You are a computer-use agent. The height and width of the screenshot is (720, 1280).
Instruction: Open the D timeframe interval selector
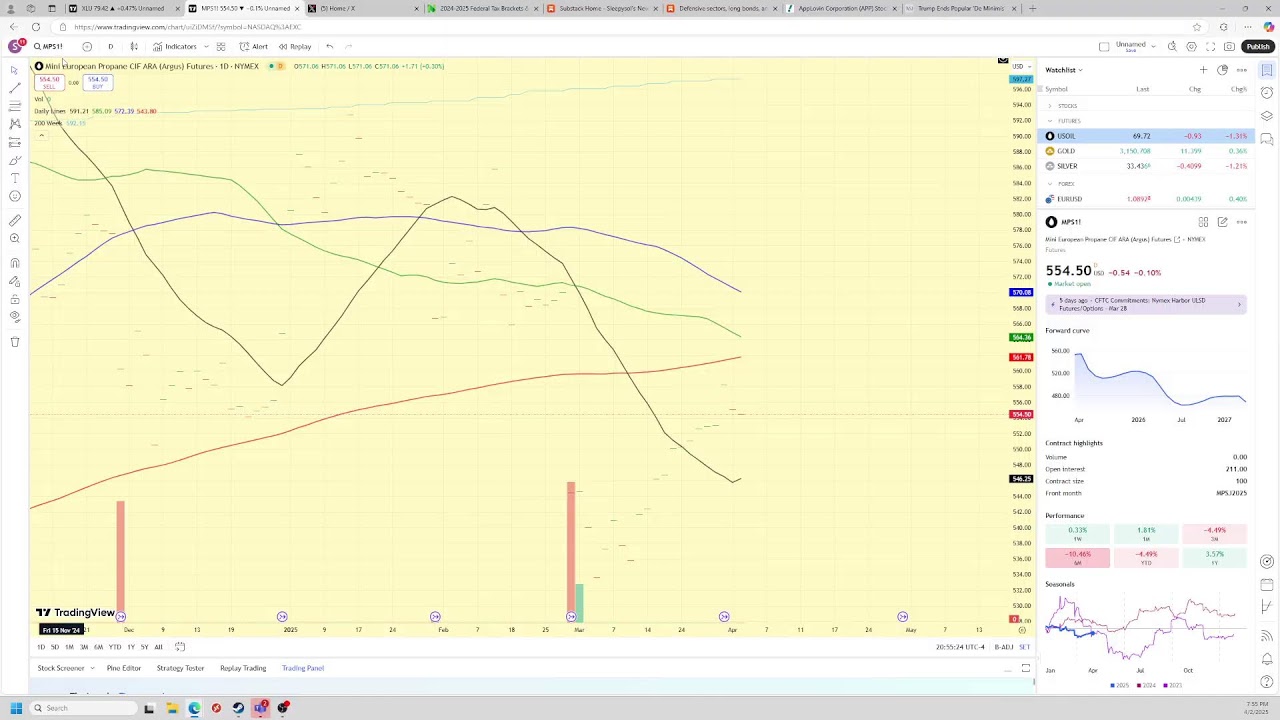pyautogui.click(x=110, y=46)
